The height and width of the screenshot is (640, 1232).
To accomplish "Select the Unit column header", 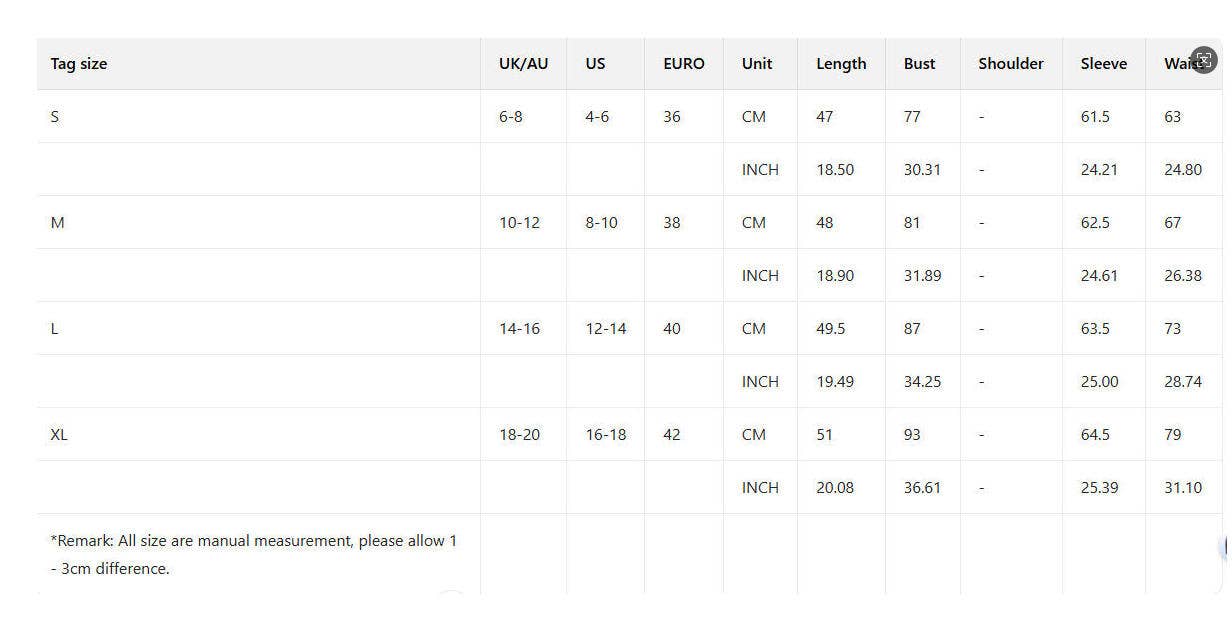I will click(x=757, y=64).
